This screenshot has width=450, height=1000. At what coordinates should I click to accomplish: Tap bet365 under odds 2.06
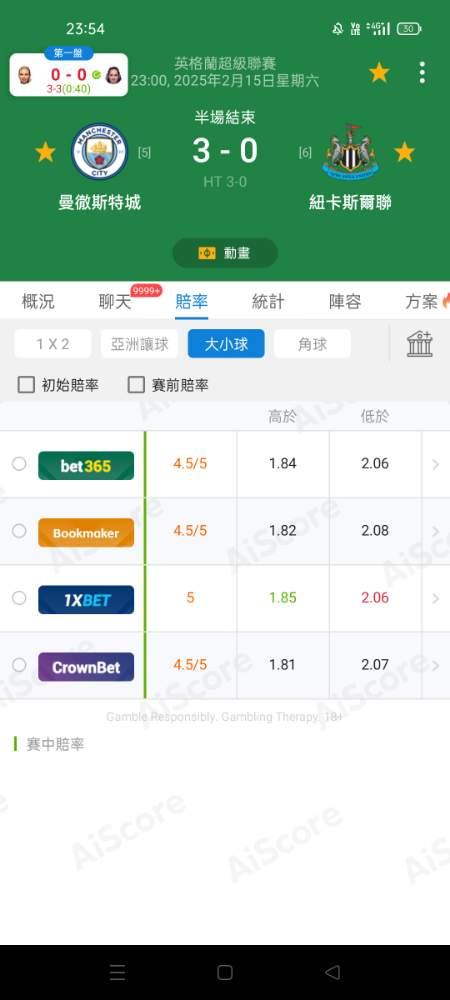tap(375, 464)
